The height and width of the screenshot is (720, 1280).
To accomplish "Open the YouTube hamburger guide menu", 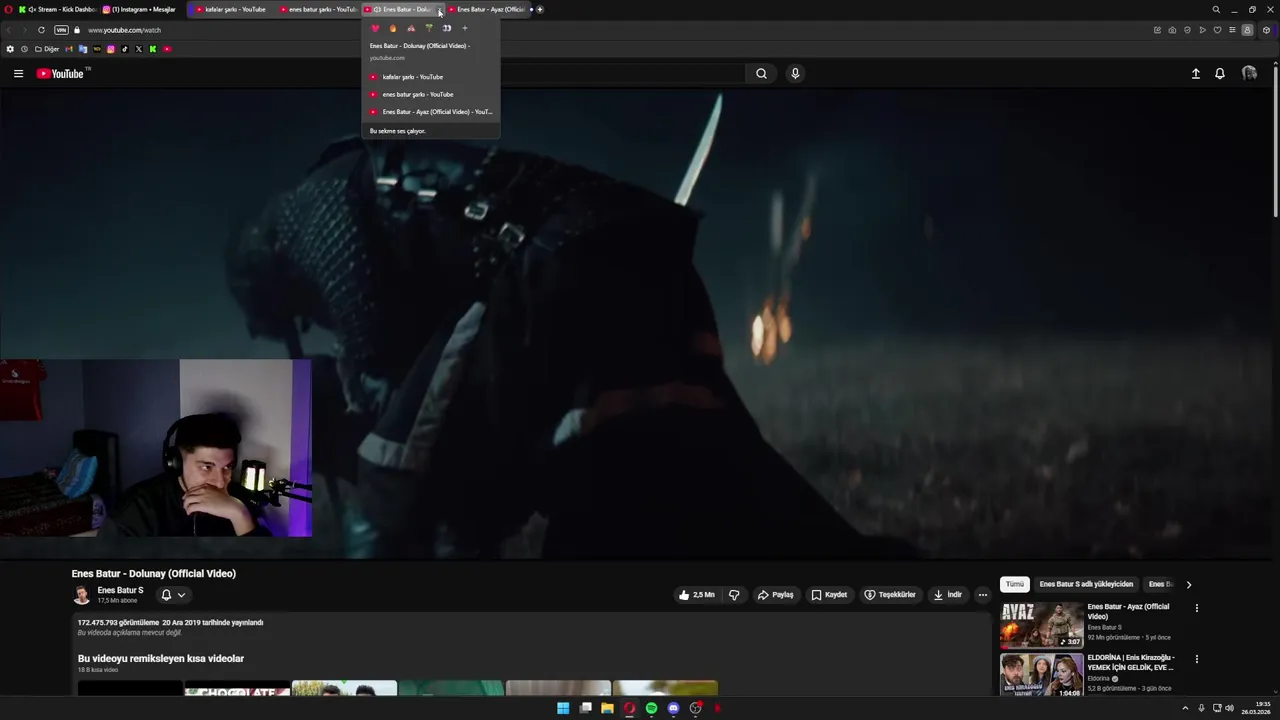I will (18, 73).
